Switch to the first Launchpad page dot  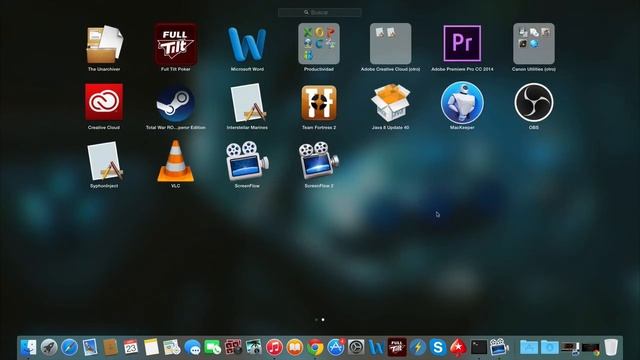(x=316, y=320)
